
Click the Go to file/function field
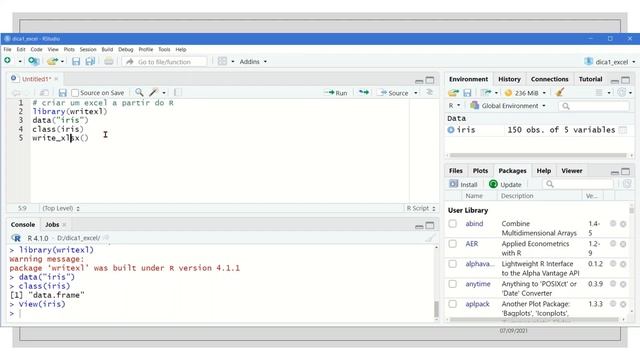pyautogui.click(x=164, y=62)
